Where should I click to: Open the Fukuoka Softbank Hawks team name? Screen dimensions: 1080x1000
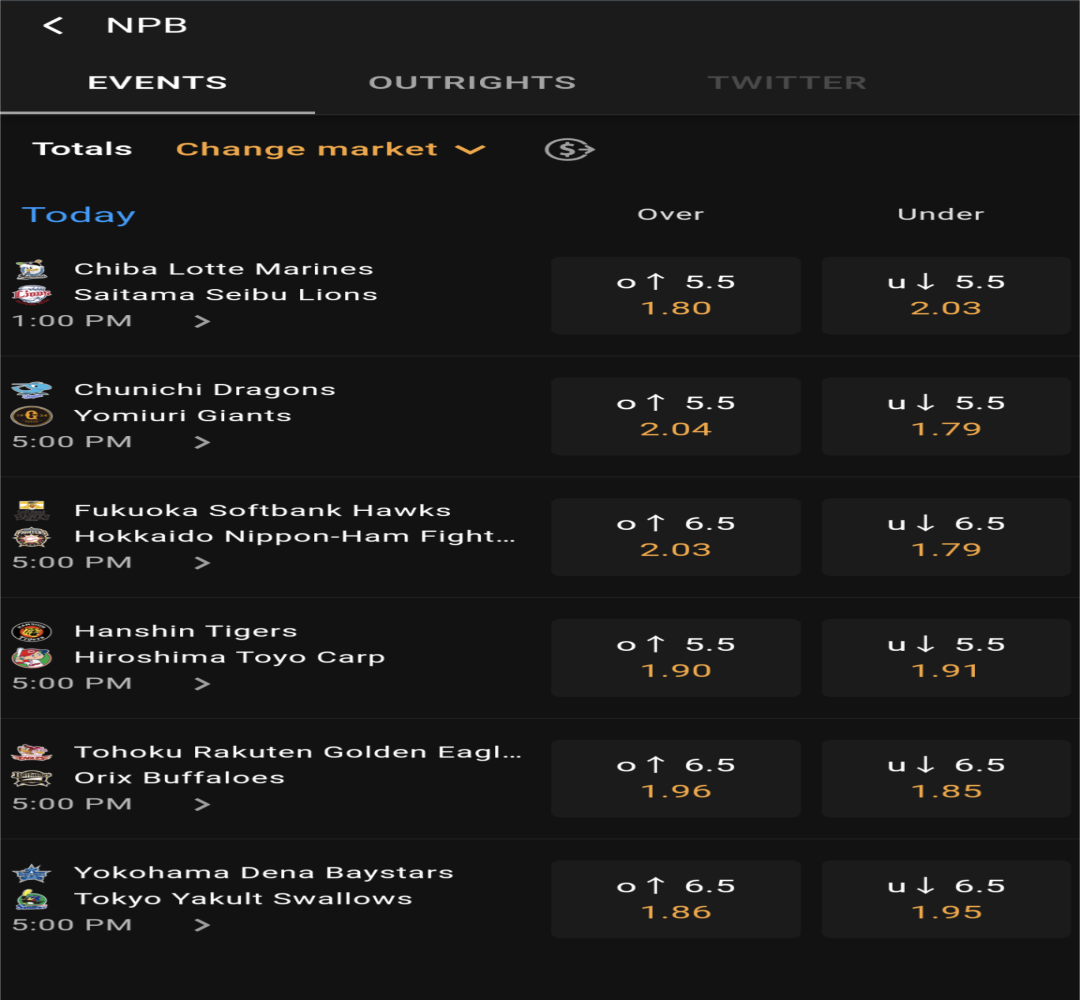tap(262, 510)
